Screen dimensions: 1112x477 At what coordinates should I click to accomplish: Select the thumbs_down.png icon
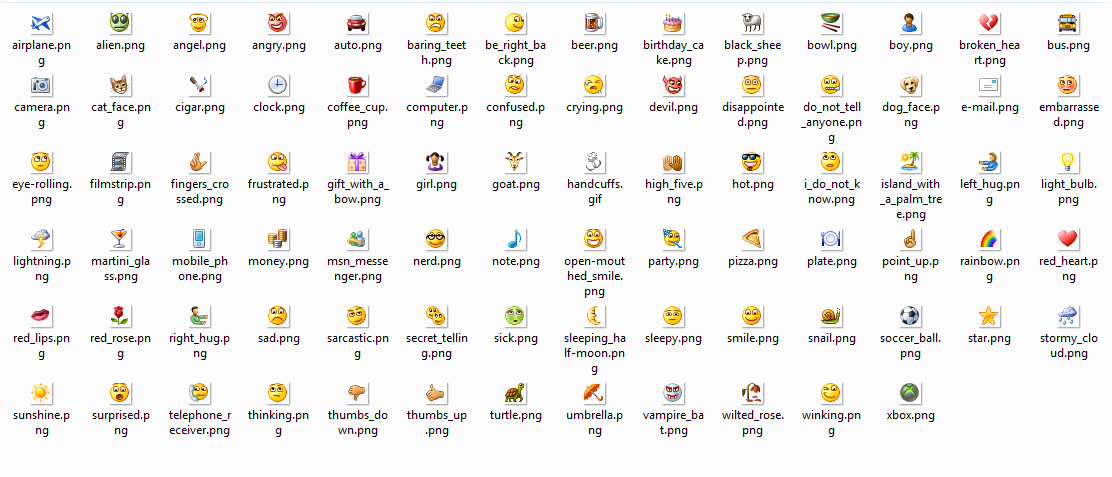[357, 393]
